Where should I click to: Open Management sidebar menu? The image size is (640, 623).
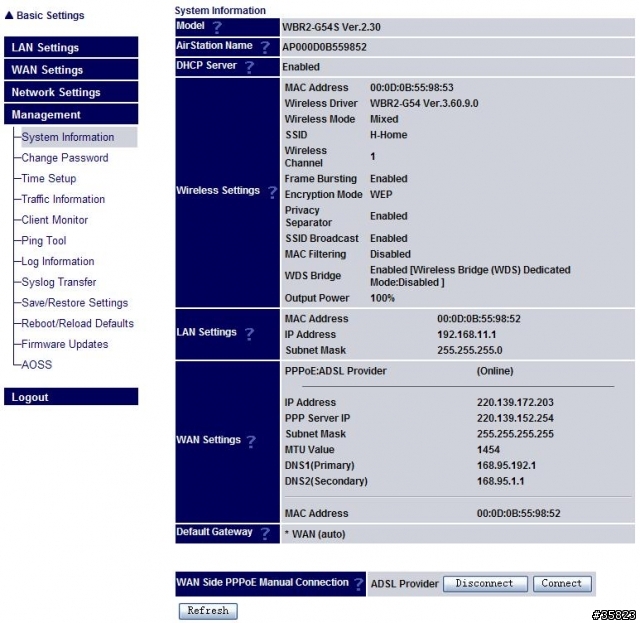71,114
